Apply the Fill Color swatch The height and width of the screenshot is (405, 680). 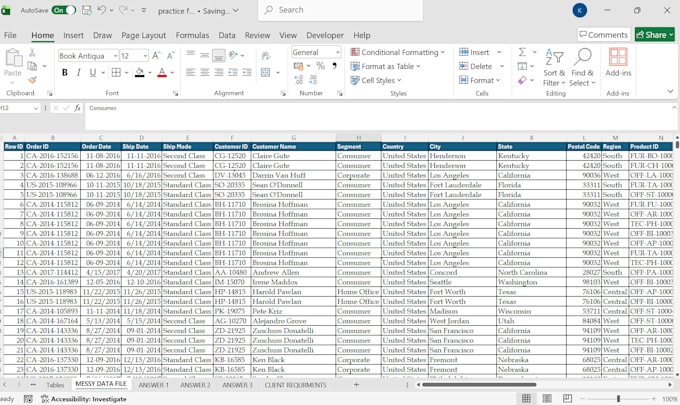pos(140,72)
